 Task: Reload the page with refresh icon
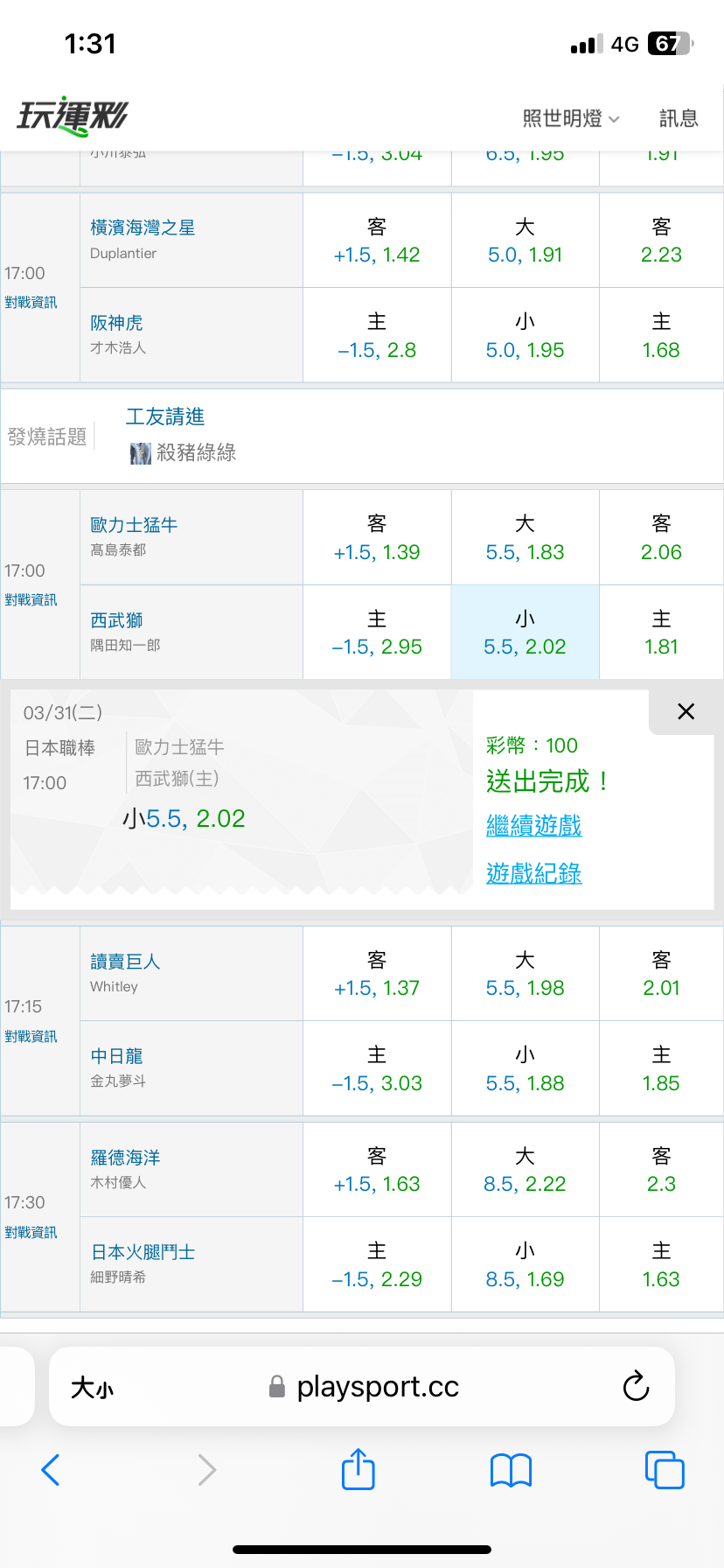(x=636, y=1387)
